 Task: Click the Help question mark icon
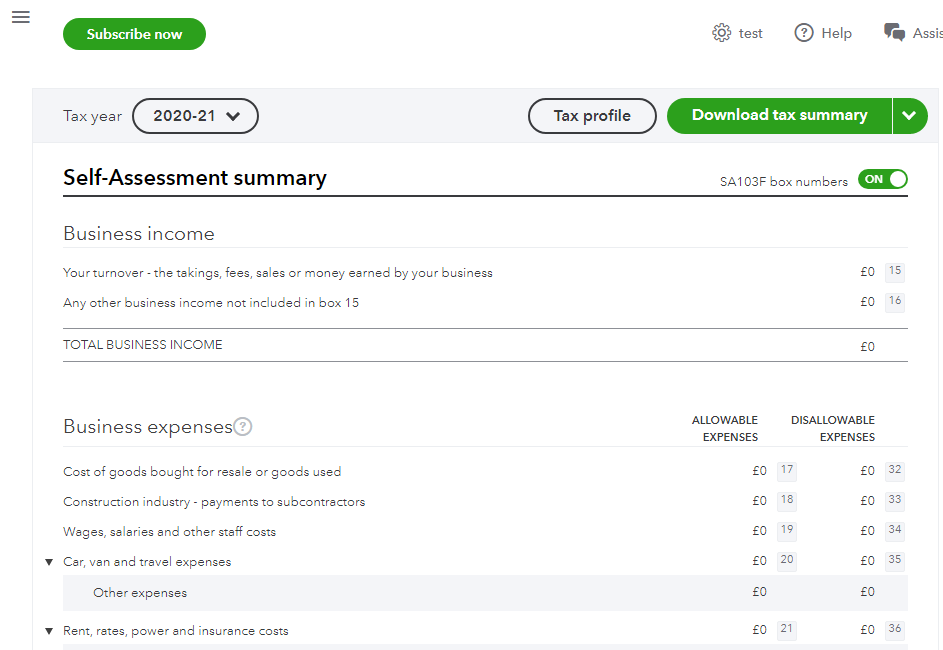[804, 33]
